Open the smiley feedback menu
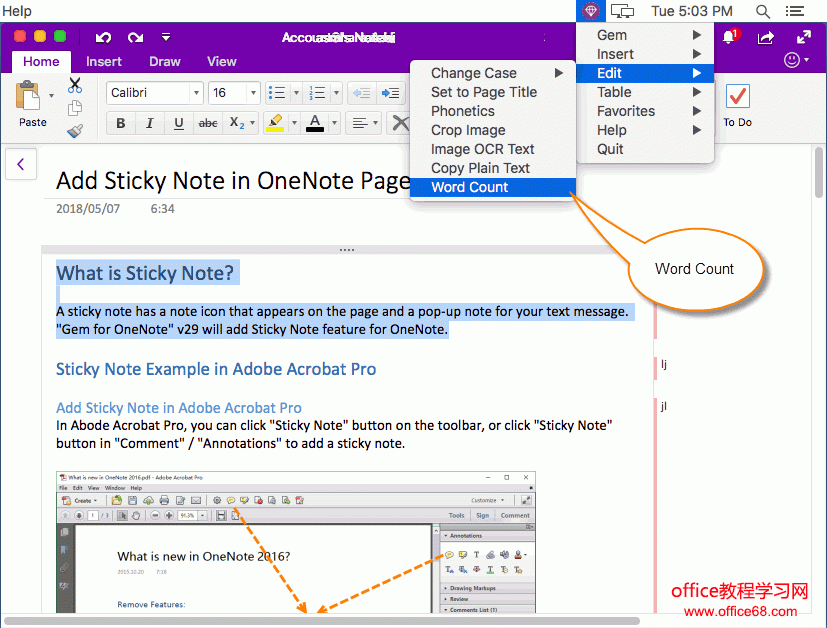Screen dimensions: 827x628 coord(796,60)
